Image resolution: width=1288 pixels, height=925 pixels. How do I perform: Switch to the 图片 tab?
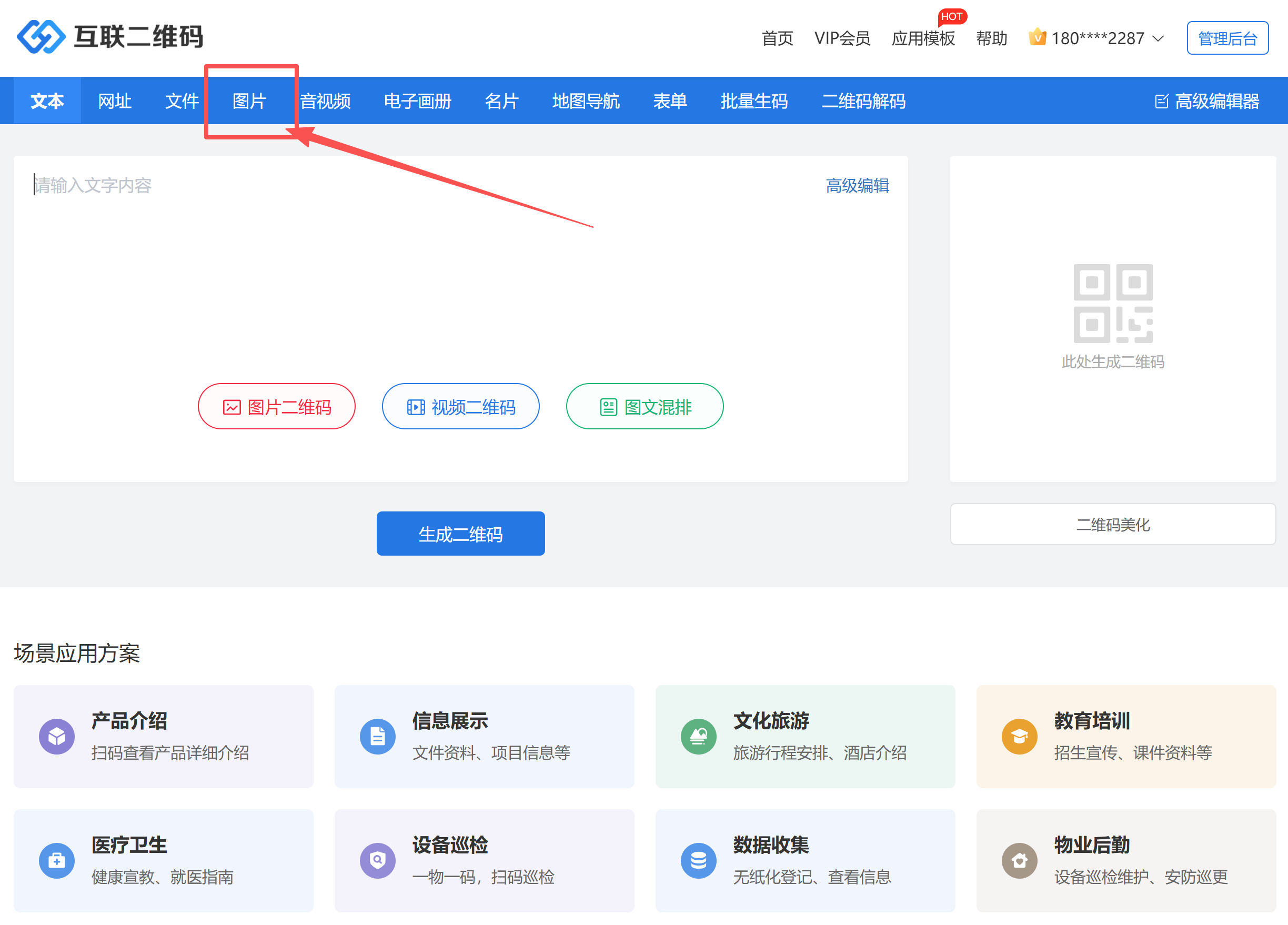coord(249,101)
